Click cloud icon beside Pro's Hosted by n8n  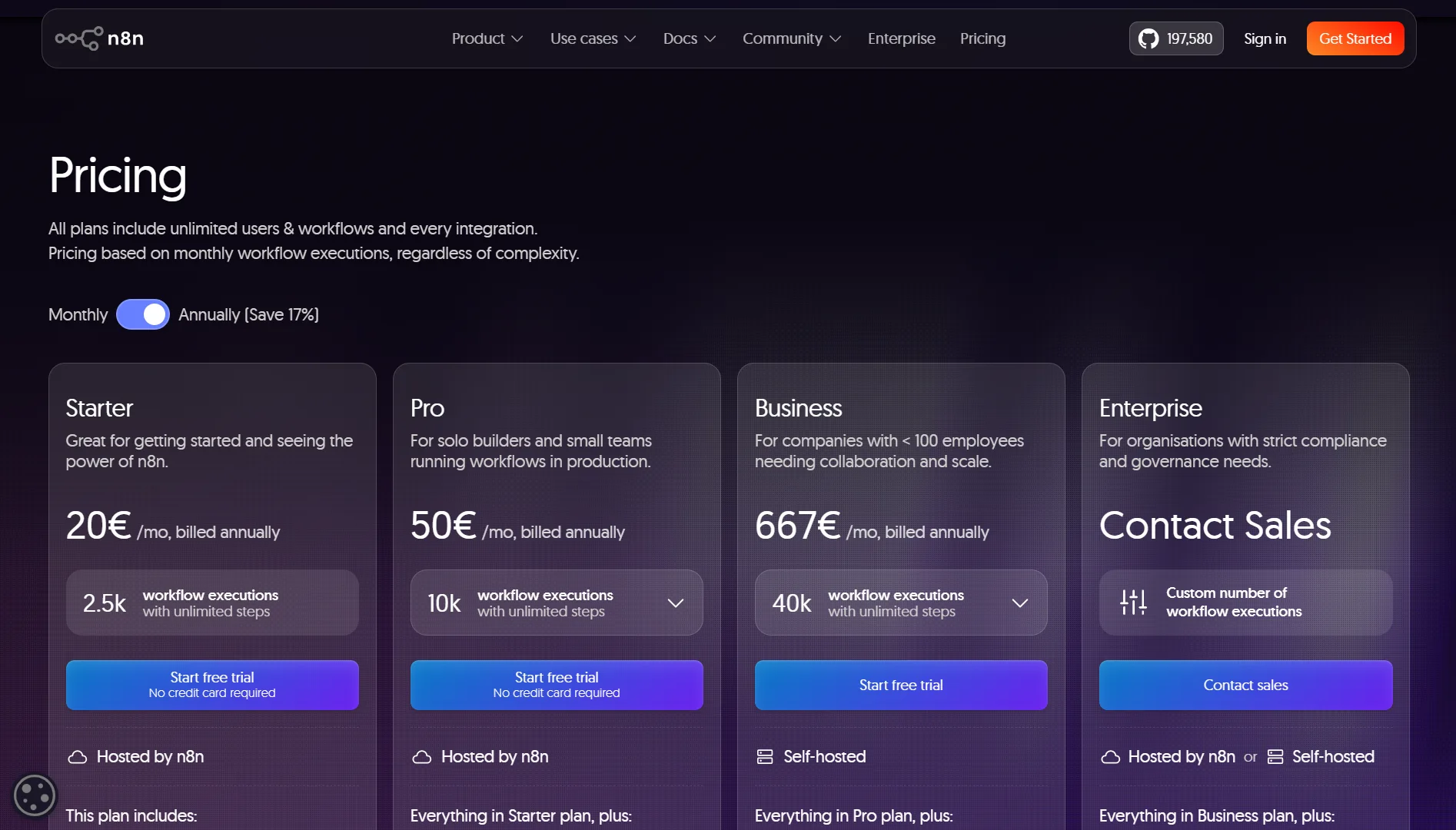coord(421,757)
